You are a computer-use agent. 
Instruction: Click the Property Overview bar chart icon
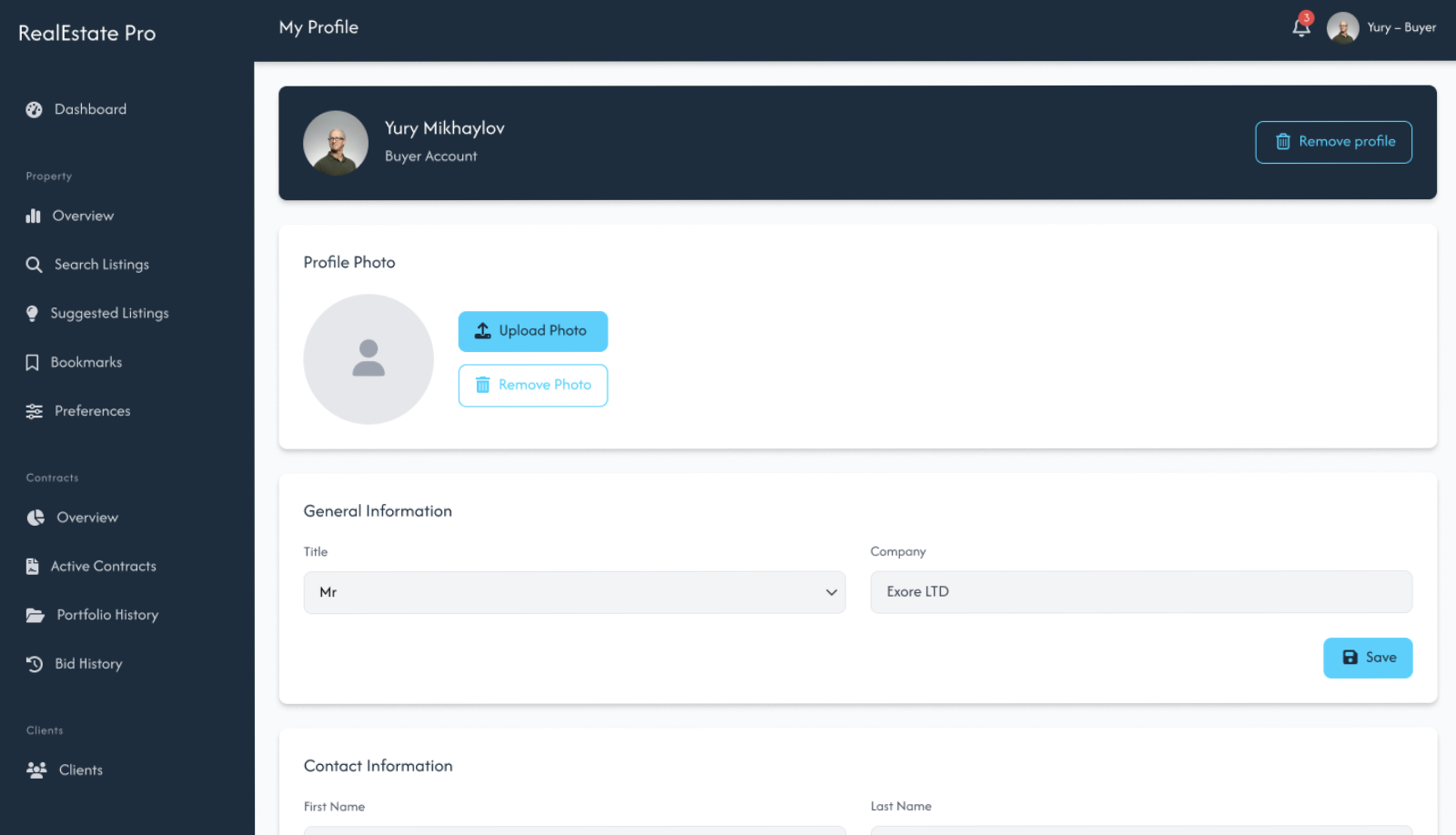pos(34,216)
